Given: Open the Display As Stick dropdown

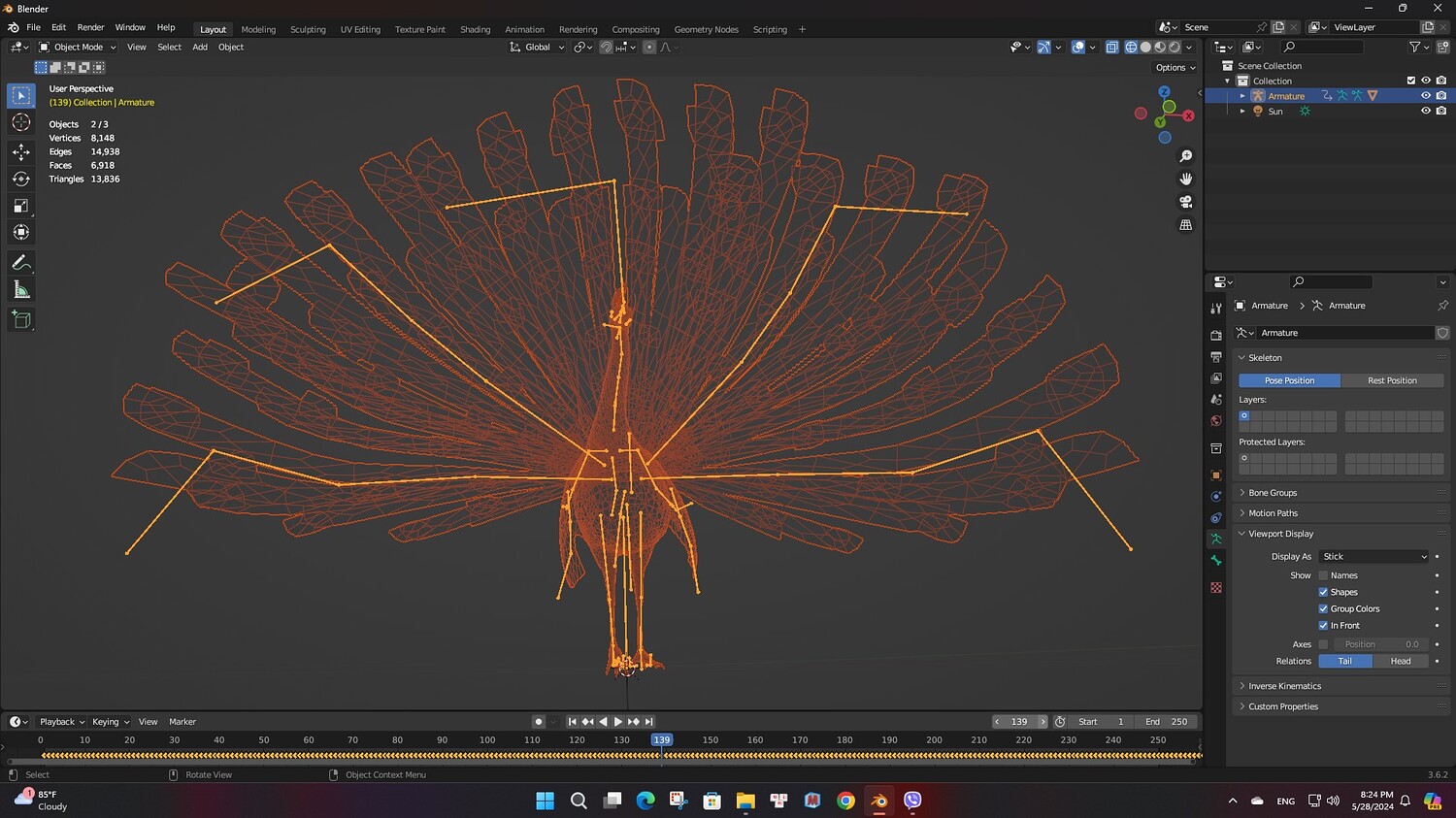Looking at the screenshot, I should pyautogui.click(x=1373, y=557).
